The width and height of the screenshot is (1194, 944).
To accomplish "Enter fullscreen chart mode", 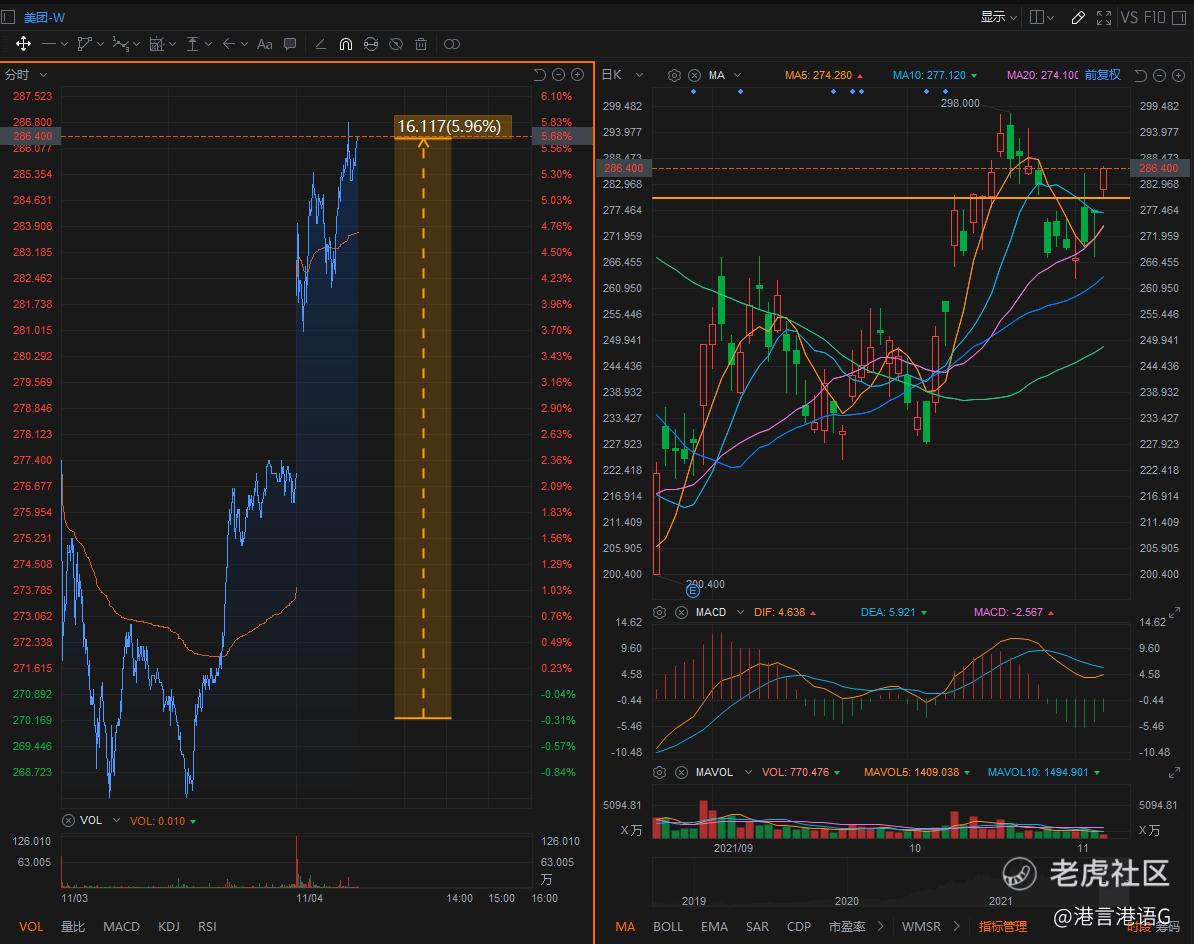I will pos(1104,17).
